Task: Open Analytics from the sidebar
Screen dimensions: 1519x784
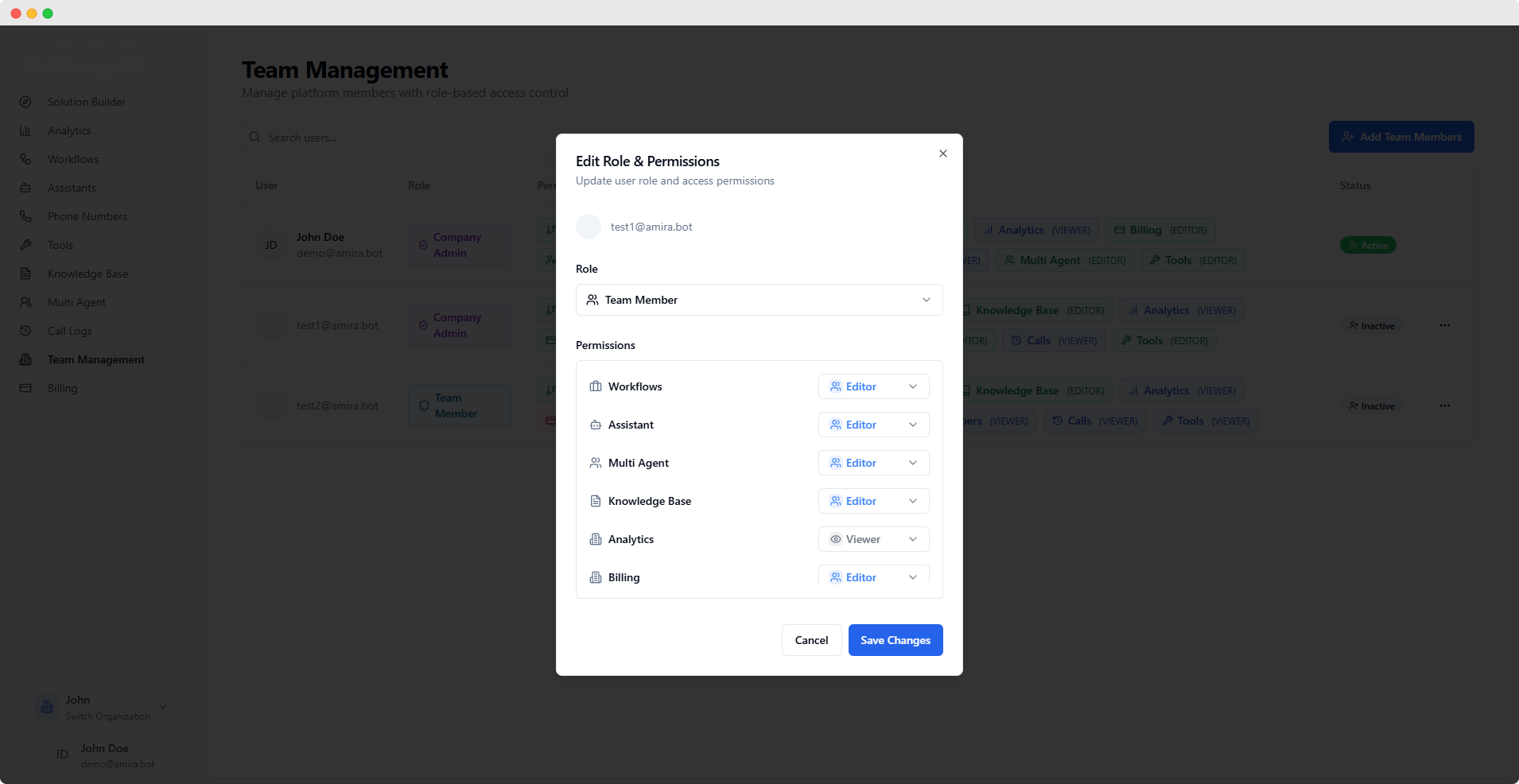Action: [x=69, y=130]
